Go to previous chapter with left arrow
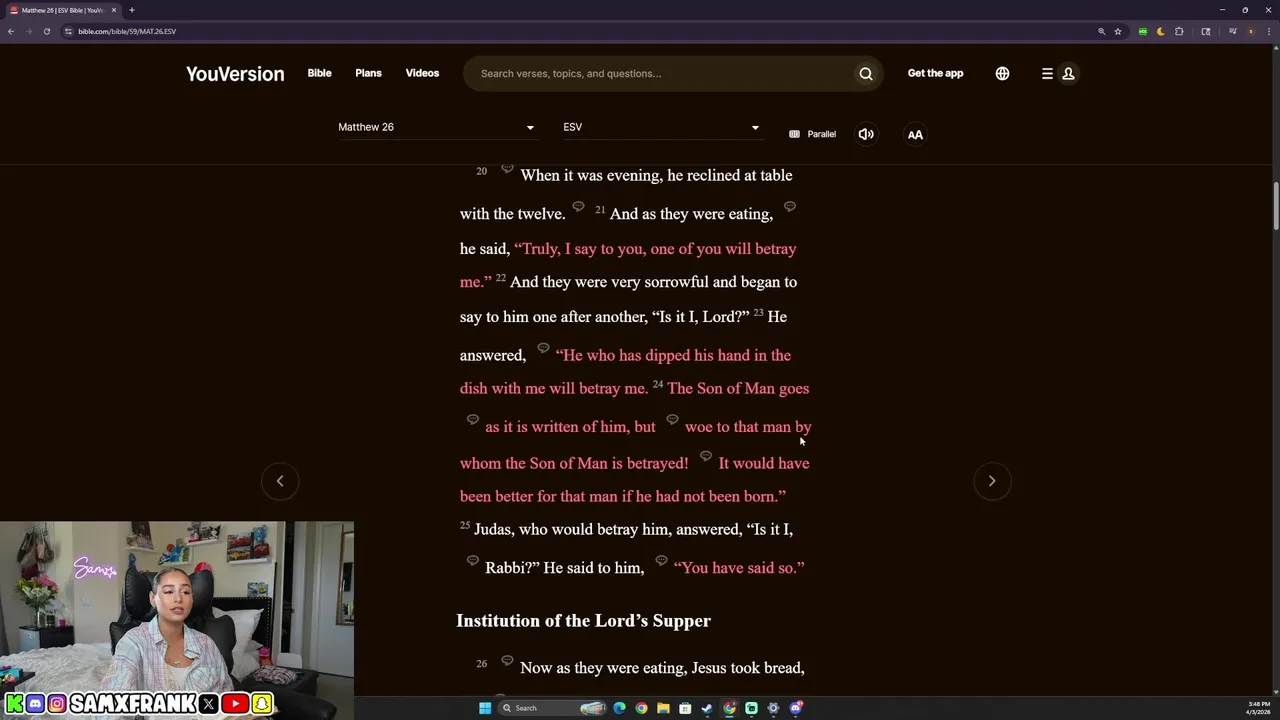Viewport: 1280px width, 720px height. click(280, 481)
